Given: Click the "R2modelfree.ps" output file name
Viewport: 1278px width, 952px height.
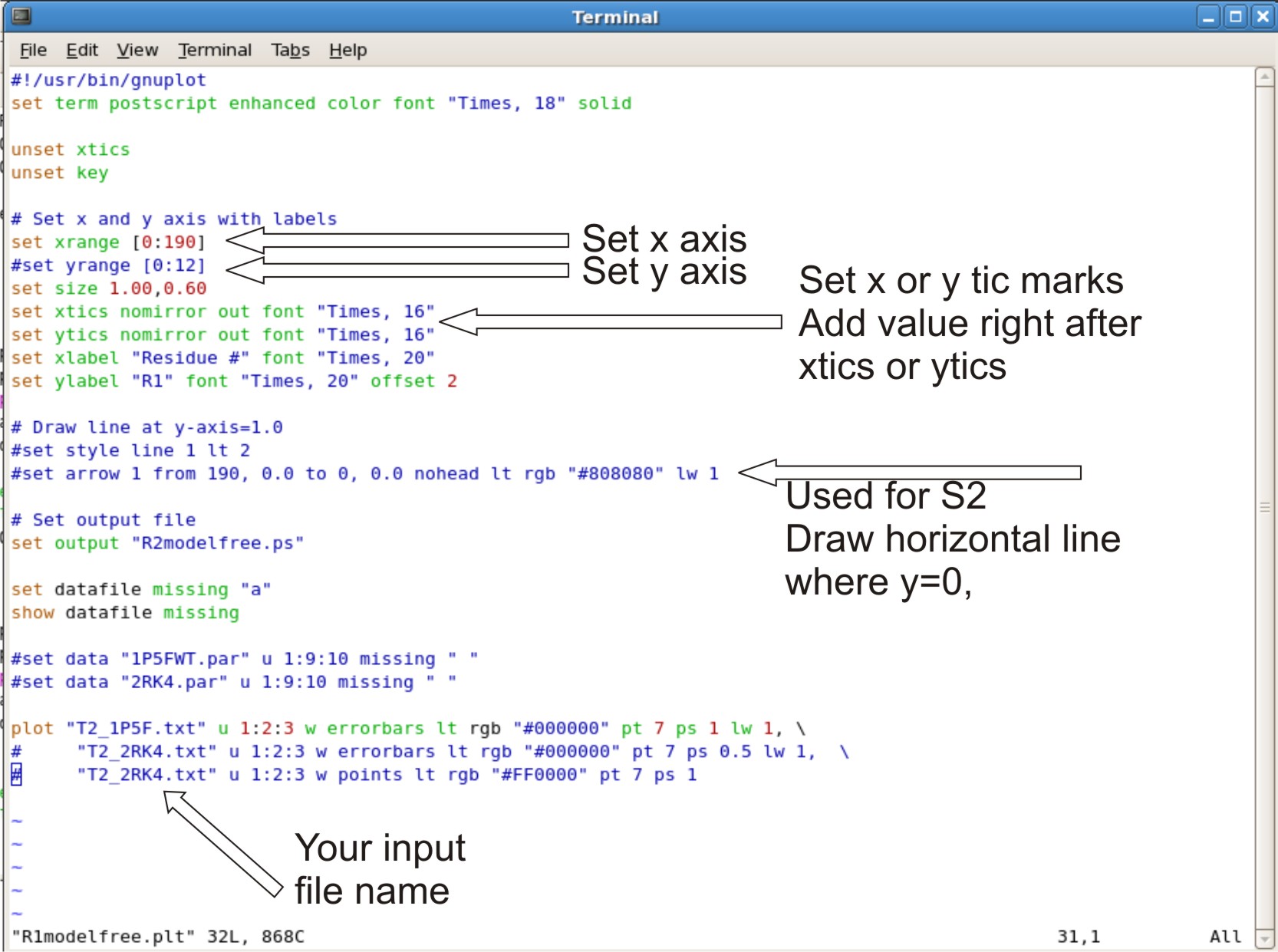Looking at the screenshot, I should tap(217, 543).
